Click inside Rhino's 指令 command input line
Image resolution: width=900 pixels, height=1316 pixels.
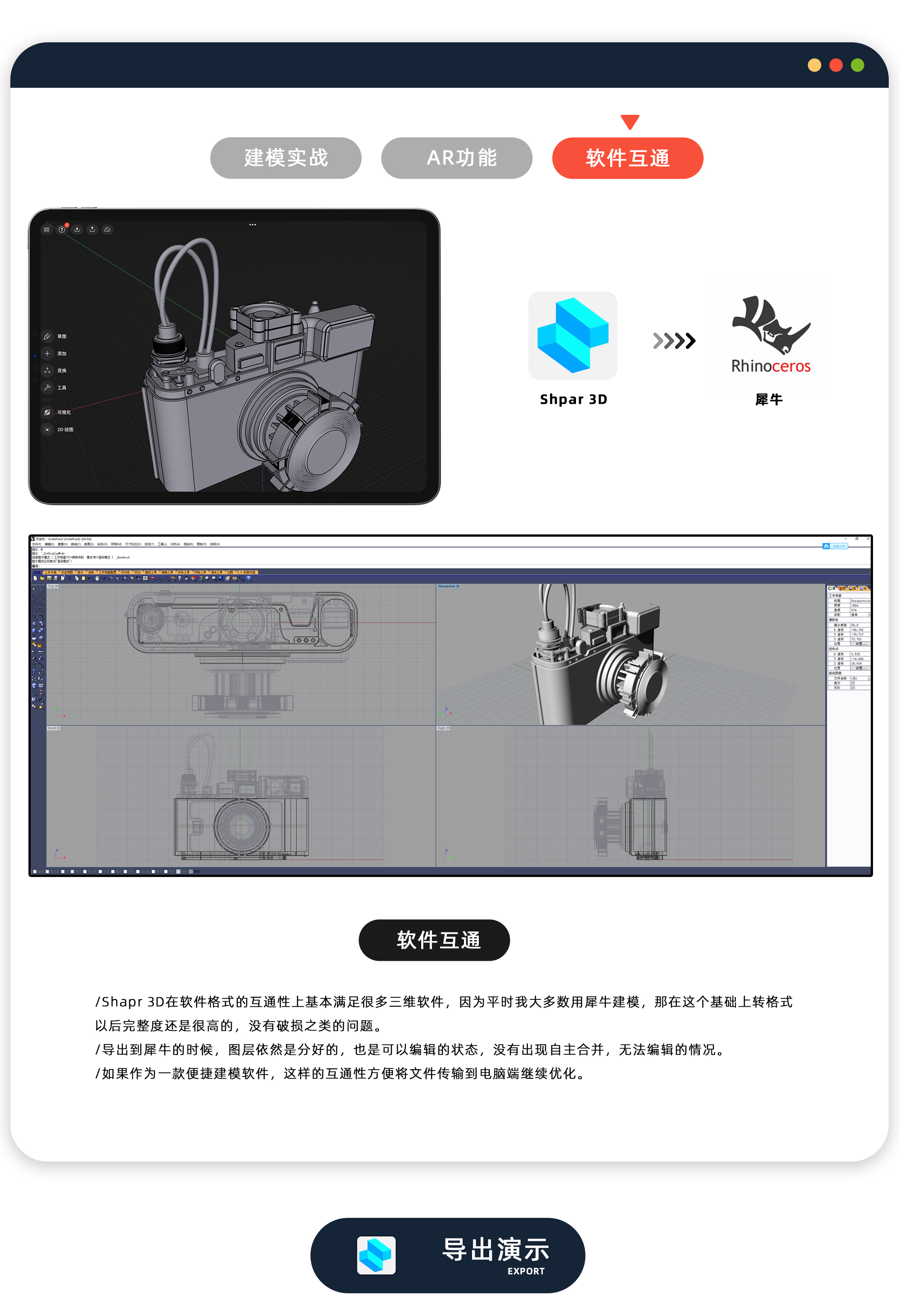pos(113,565)
